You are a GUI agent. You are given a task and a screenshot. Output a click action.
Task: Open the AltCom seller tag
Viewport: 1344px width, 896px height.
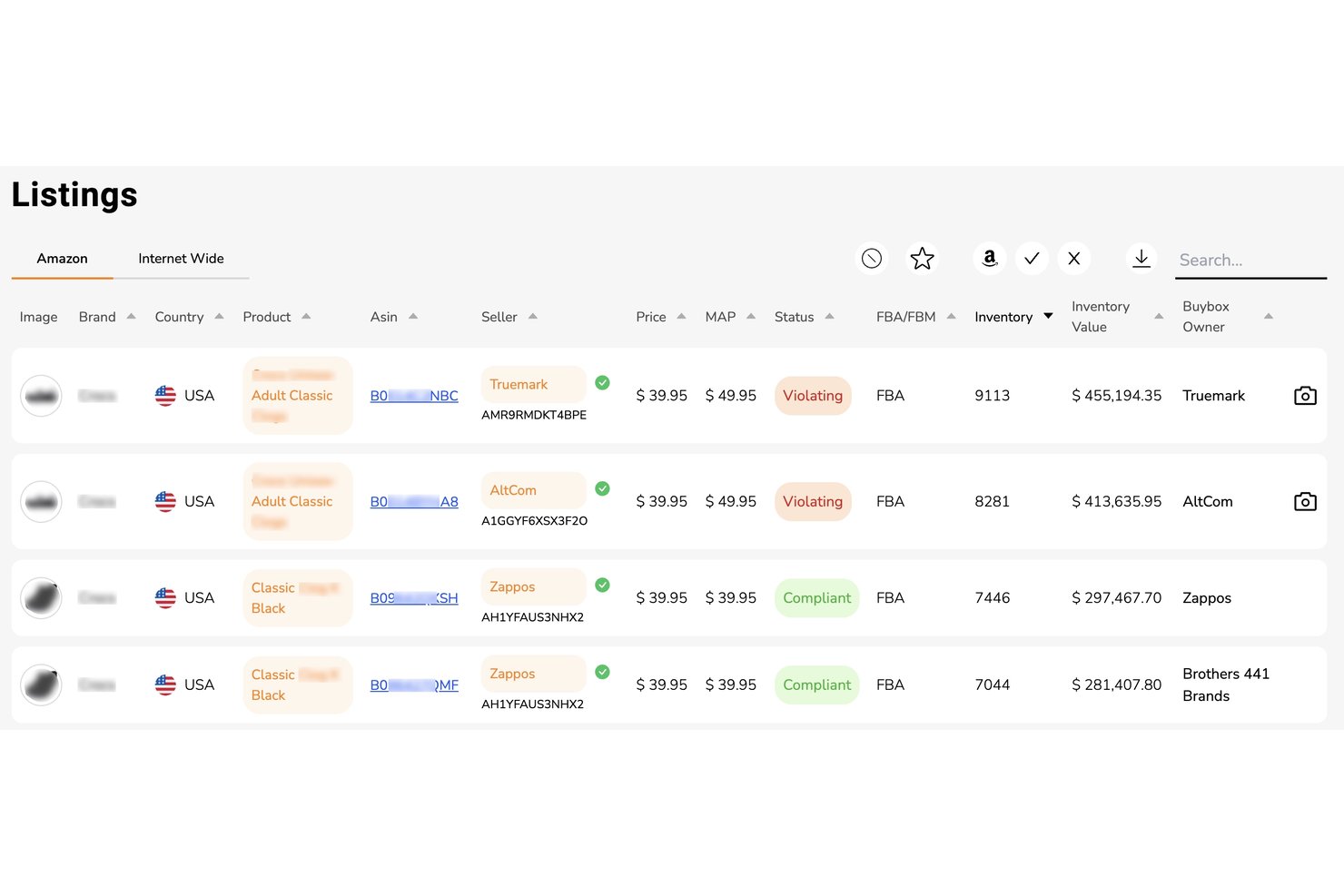533,490
